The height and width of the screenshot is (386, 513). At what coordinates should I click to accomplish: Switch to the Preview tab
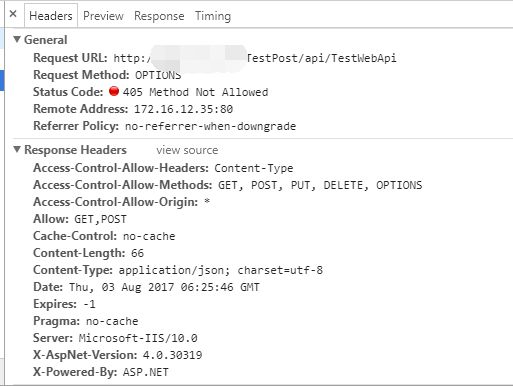(103, 16)
